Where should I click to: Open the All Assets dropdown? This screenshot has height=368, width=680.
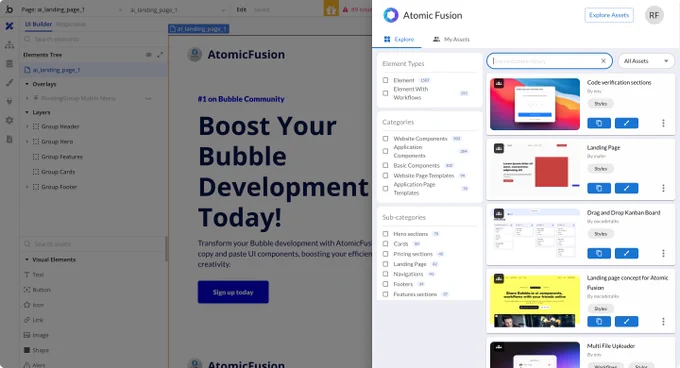646,61
